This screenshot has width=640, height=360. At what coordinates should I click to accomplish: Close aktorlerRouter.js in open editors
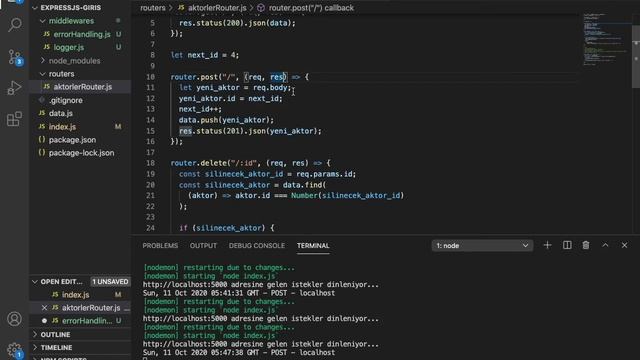tap(44, 308)
